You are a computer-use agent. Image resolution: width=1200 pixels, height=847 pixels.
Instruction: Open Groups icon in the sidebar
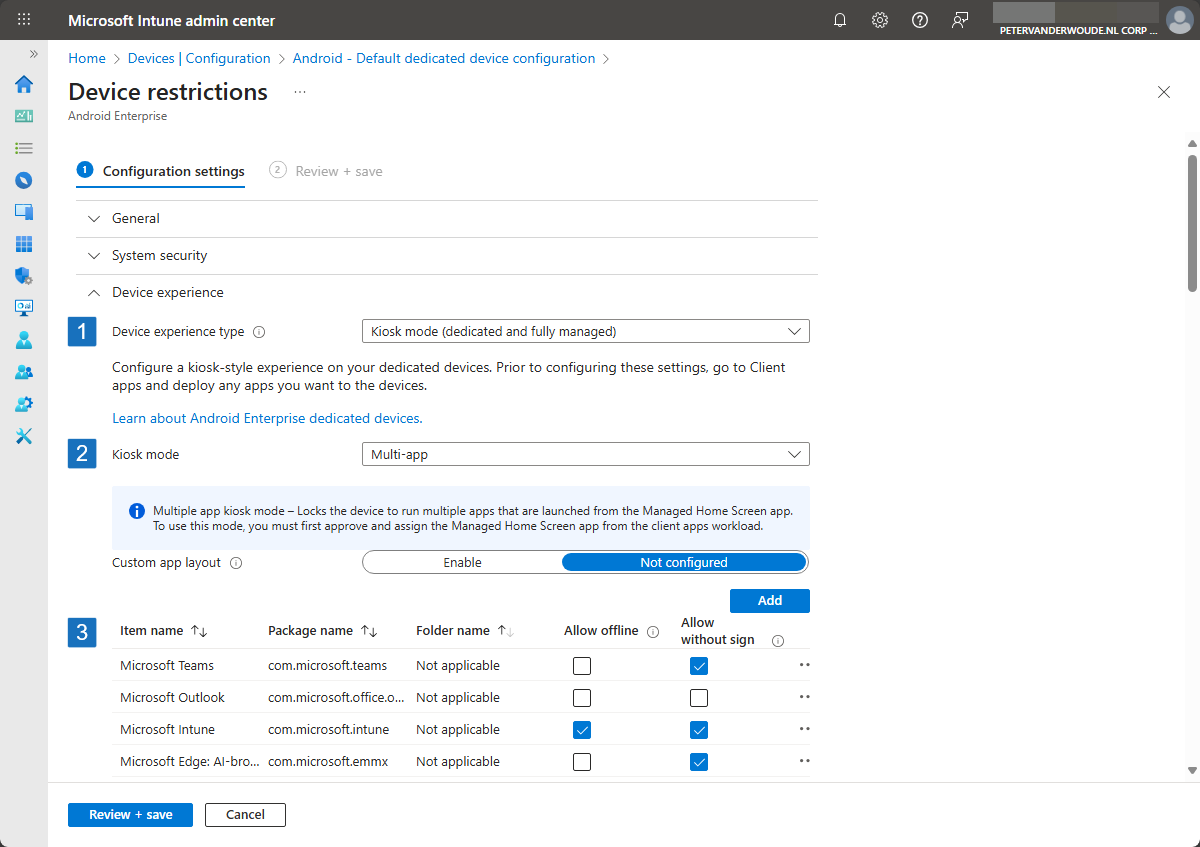(24, 372)
